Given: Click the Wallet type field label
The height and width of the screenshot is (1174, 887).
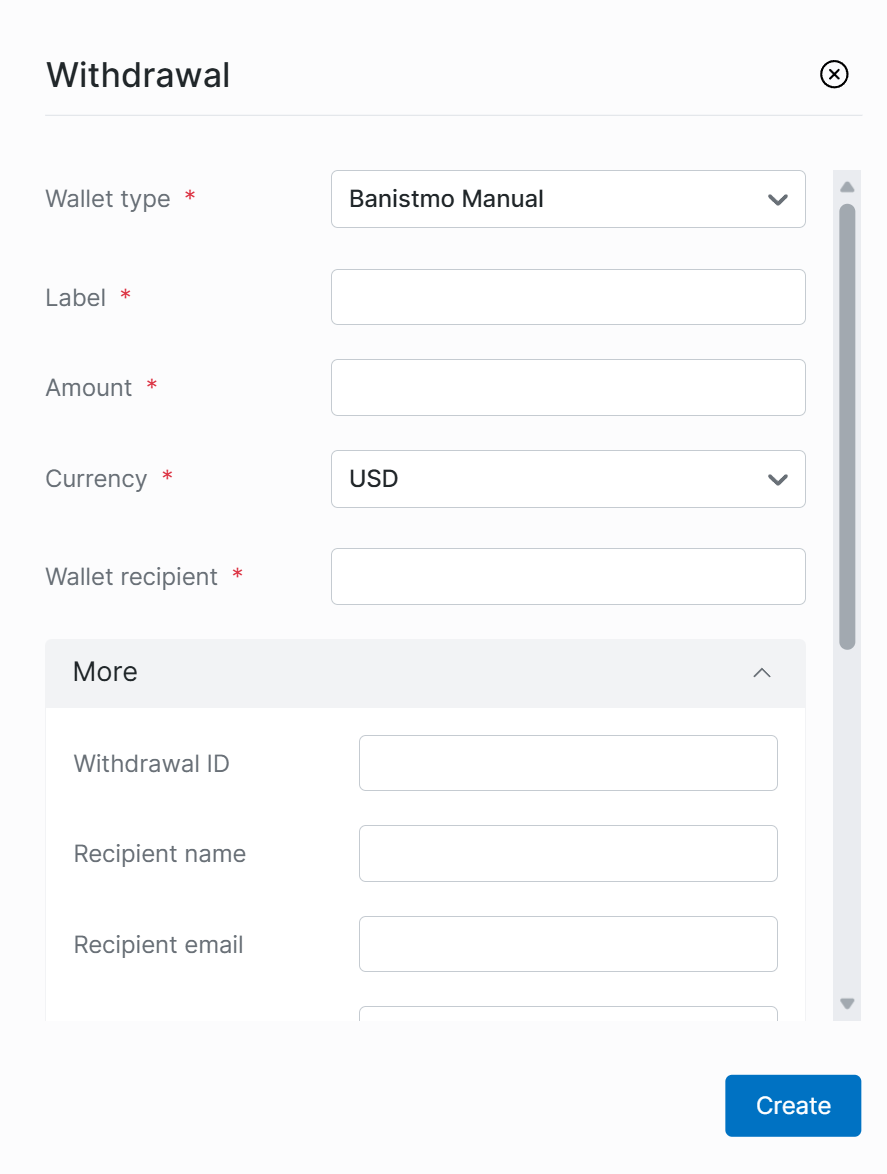Looking at the screenshot, I should tap(108, 199).
